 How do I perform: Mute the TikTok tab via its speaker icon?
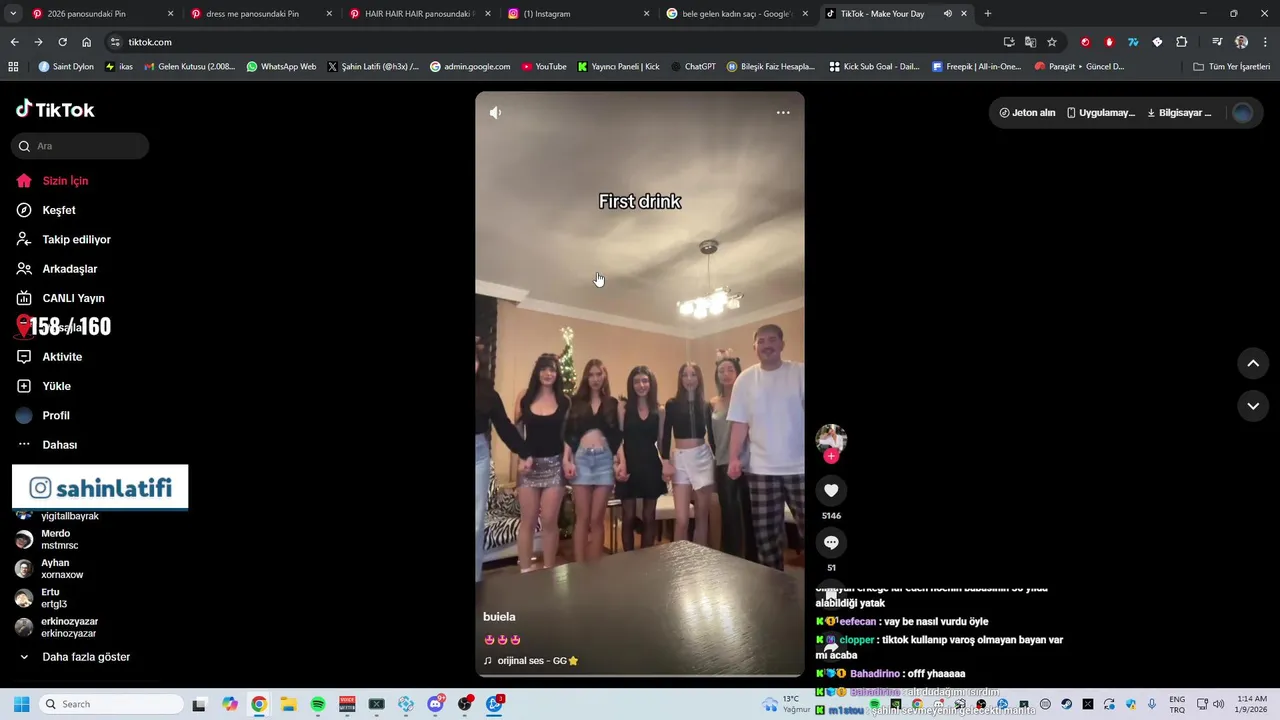click(x=947, y=14)
